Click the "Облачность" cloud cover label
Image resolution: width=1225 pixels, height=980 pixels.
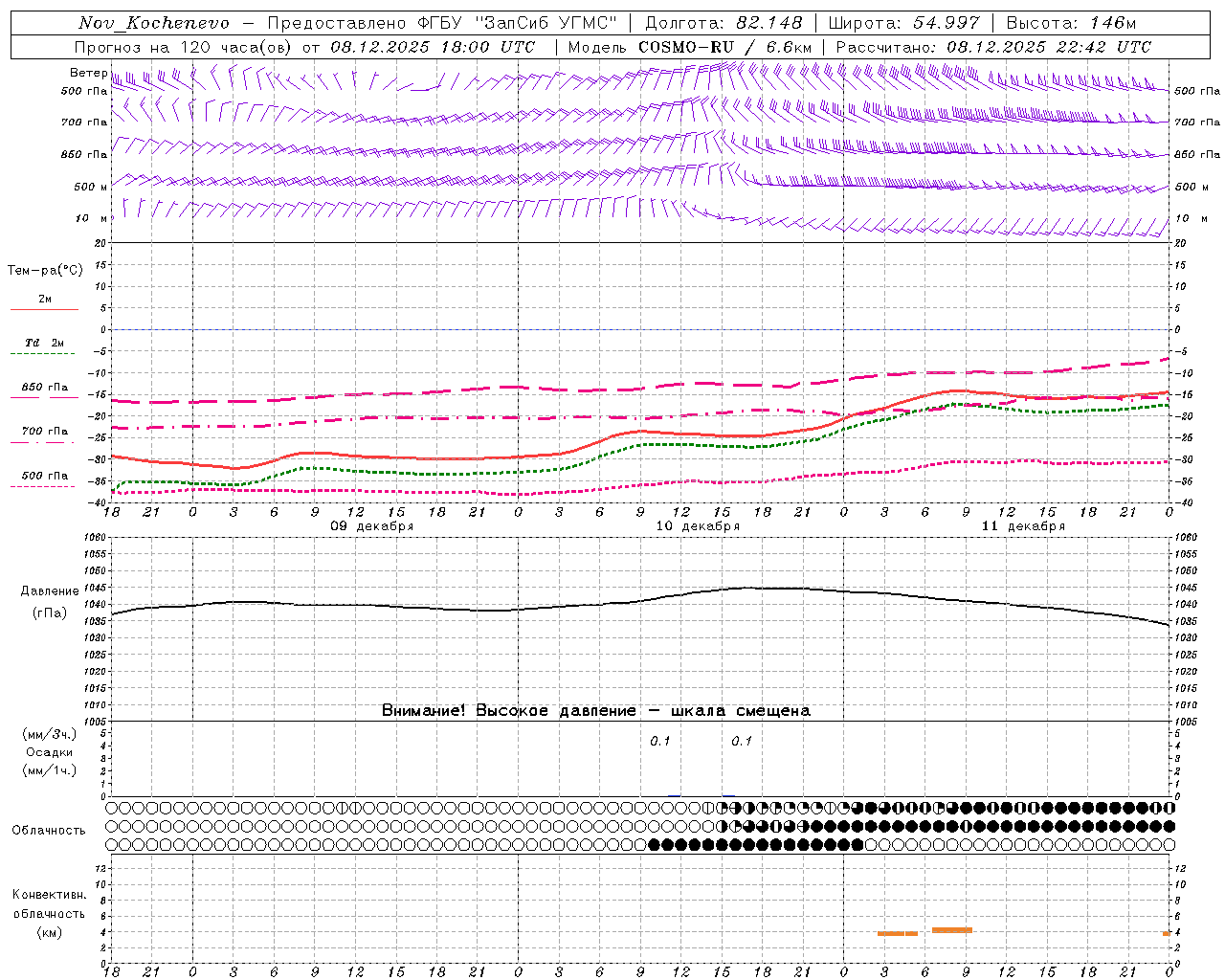(x=49, y=831)
